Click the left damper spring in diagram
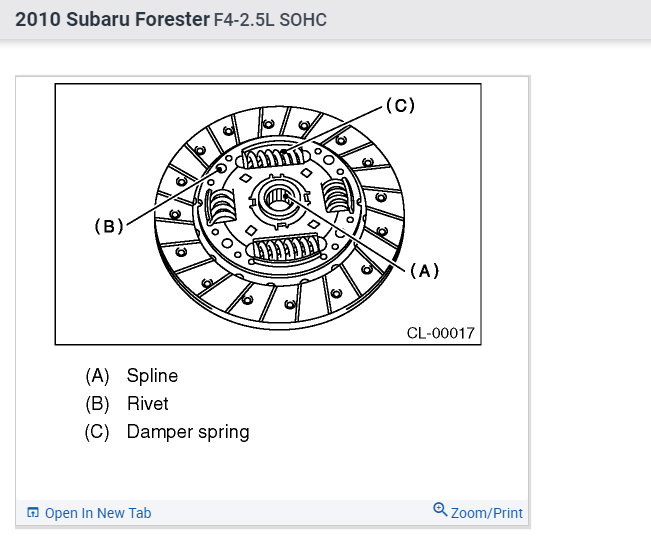651x549 pixels. tap(221, 204)
